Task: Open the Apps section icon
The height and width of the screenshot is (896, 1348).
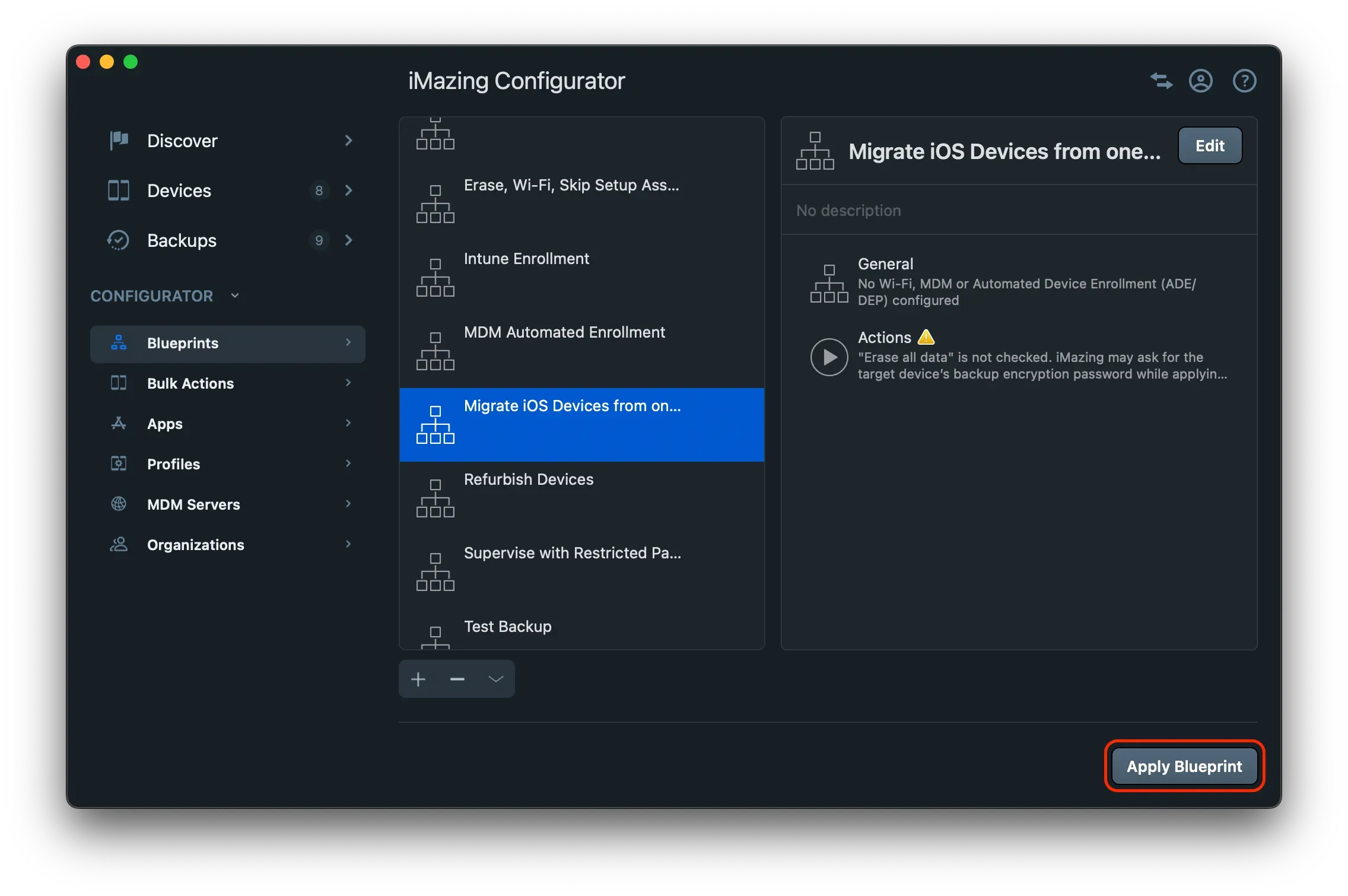Action: pos(118,423)
